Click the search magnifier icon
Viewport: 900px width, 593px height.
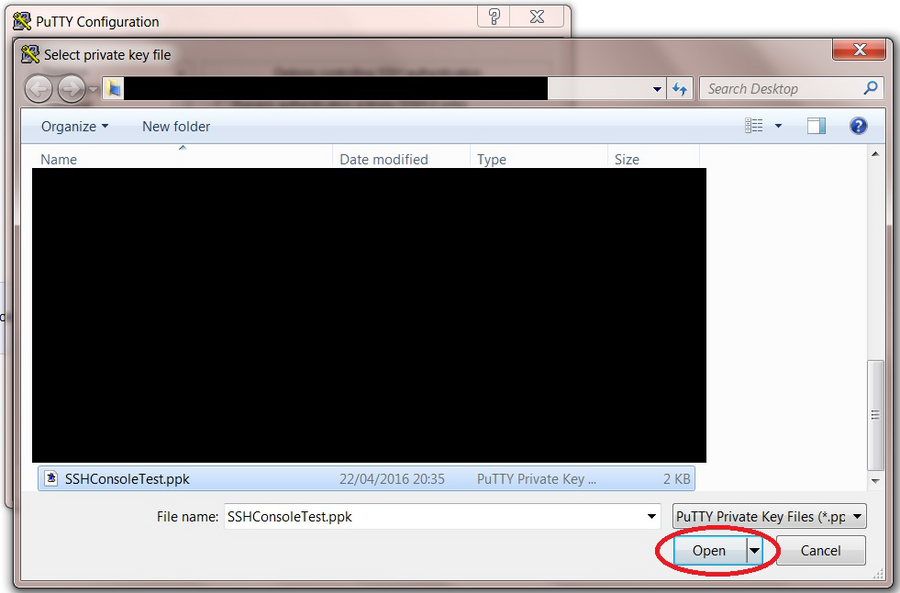point(870,89)
